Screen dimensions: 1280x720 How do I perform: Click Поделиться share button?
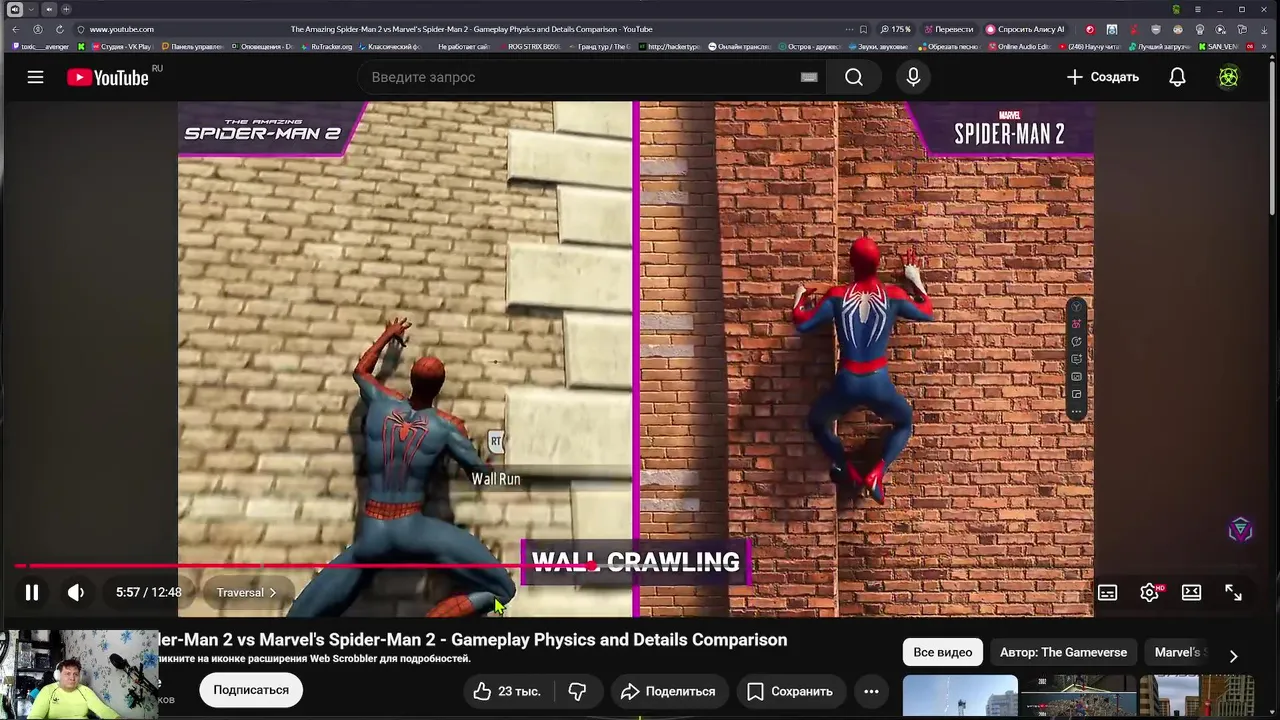pyautogui.click(x=668, y=691)
